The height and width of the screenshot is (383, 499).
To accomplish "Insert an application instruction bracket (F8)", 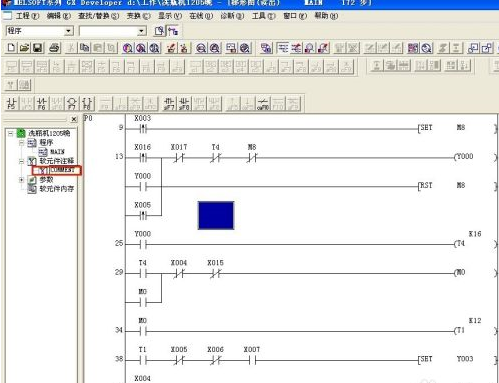I will (x=87, y=104).
